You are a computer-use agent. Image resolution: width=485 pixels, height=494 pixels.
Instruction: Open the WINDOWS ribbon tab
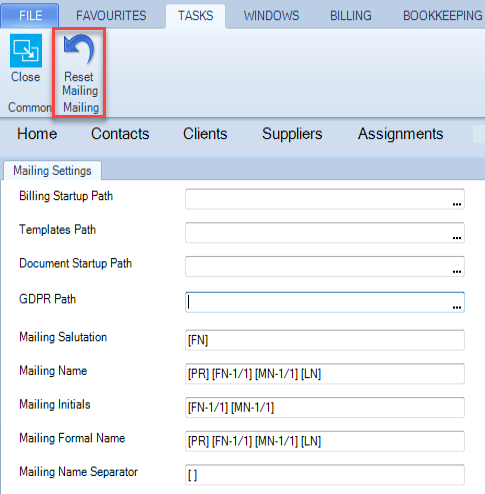coord(271,16)
